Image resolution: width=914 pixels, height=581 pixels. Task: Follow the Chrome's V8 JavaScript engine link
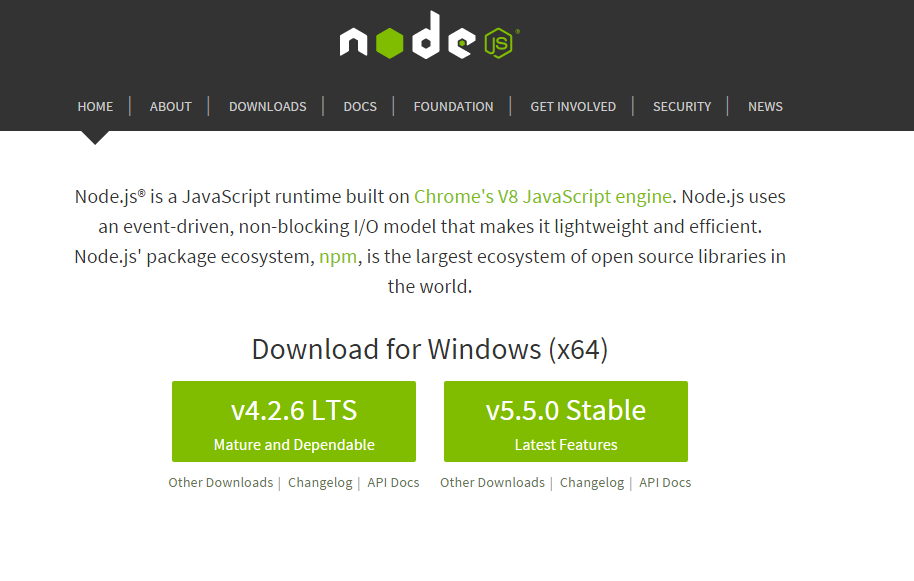click(x=543, y=196)
